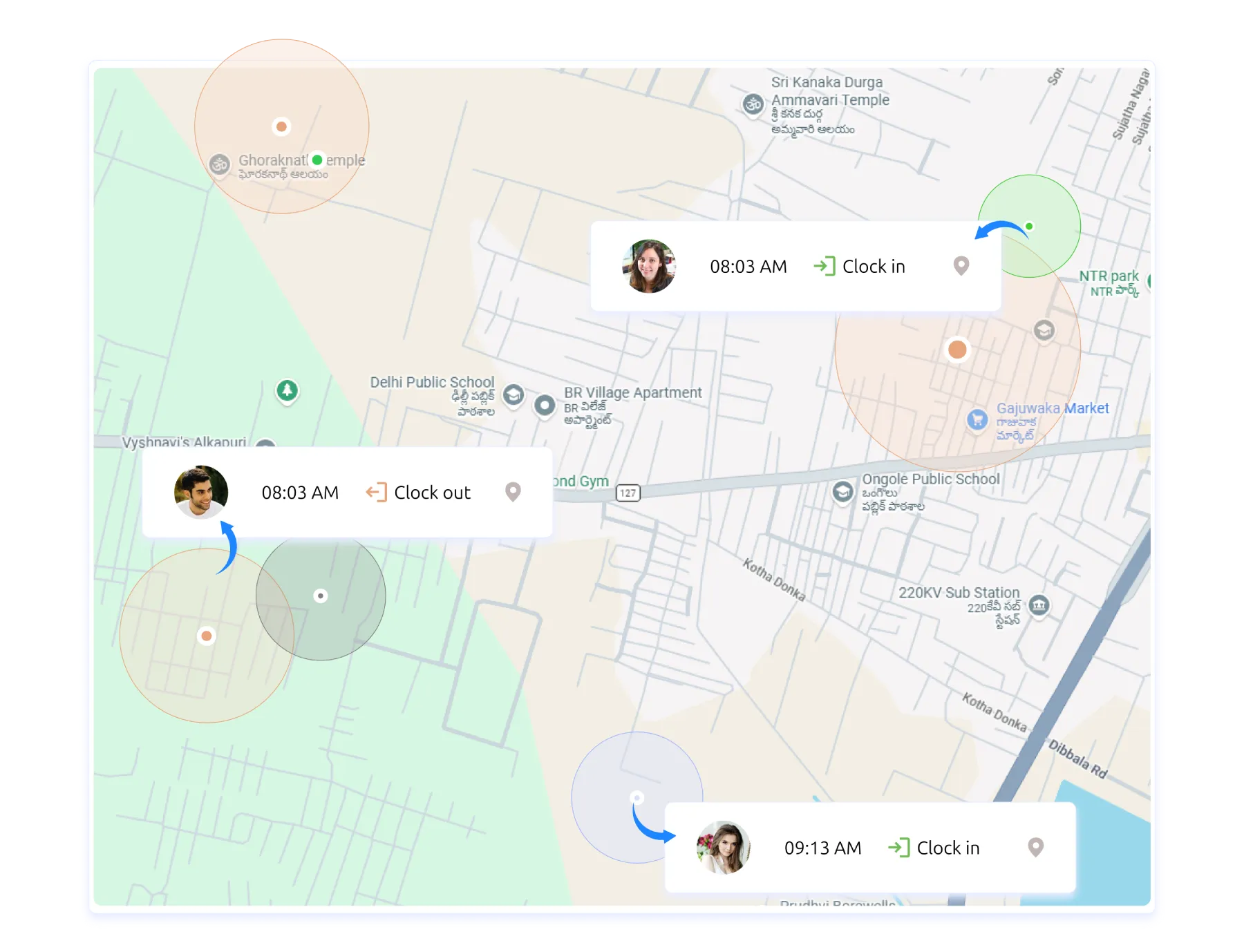
Task: Click the man's avatar on the Clock out card
Action: [200, 492]
